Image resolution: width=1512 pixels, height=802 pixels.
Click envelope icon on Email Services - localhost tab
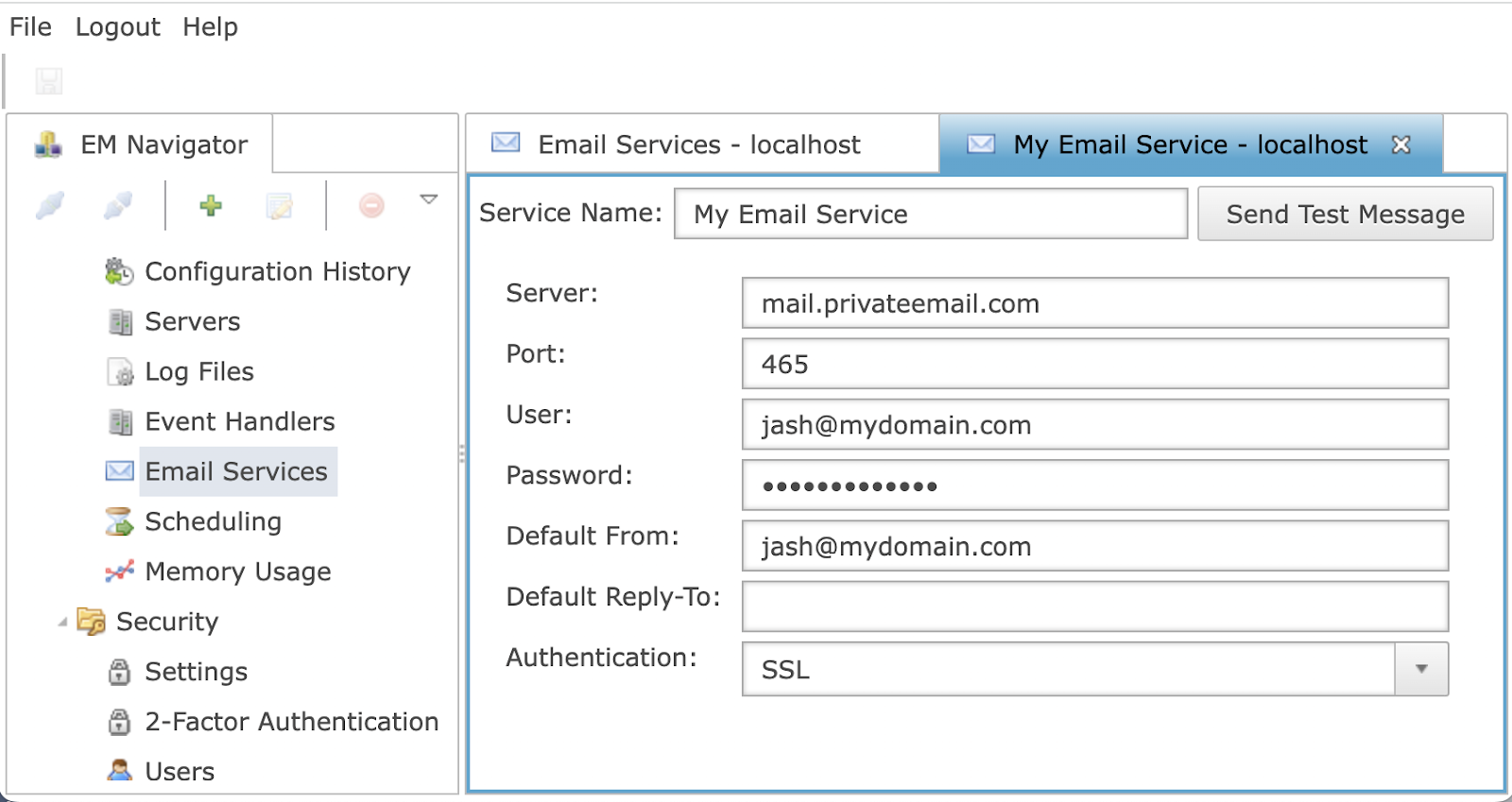506,143
